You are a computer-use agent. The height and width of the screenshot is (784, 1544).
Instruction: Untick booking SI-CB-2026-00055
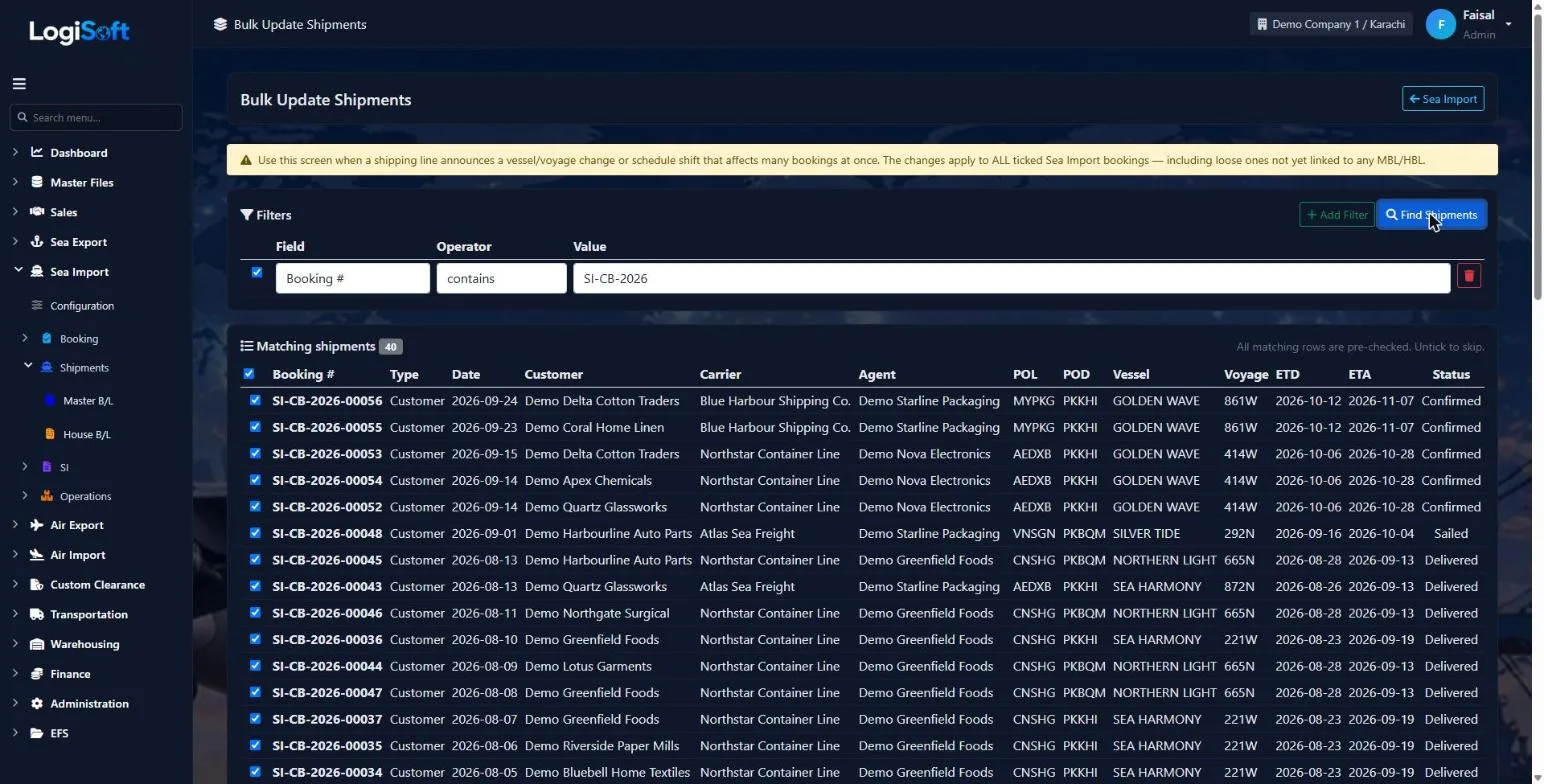[255, 427]
